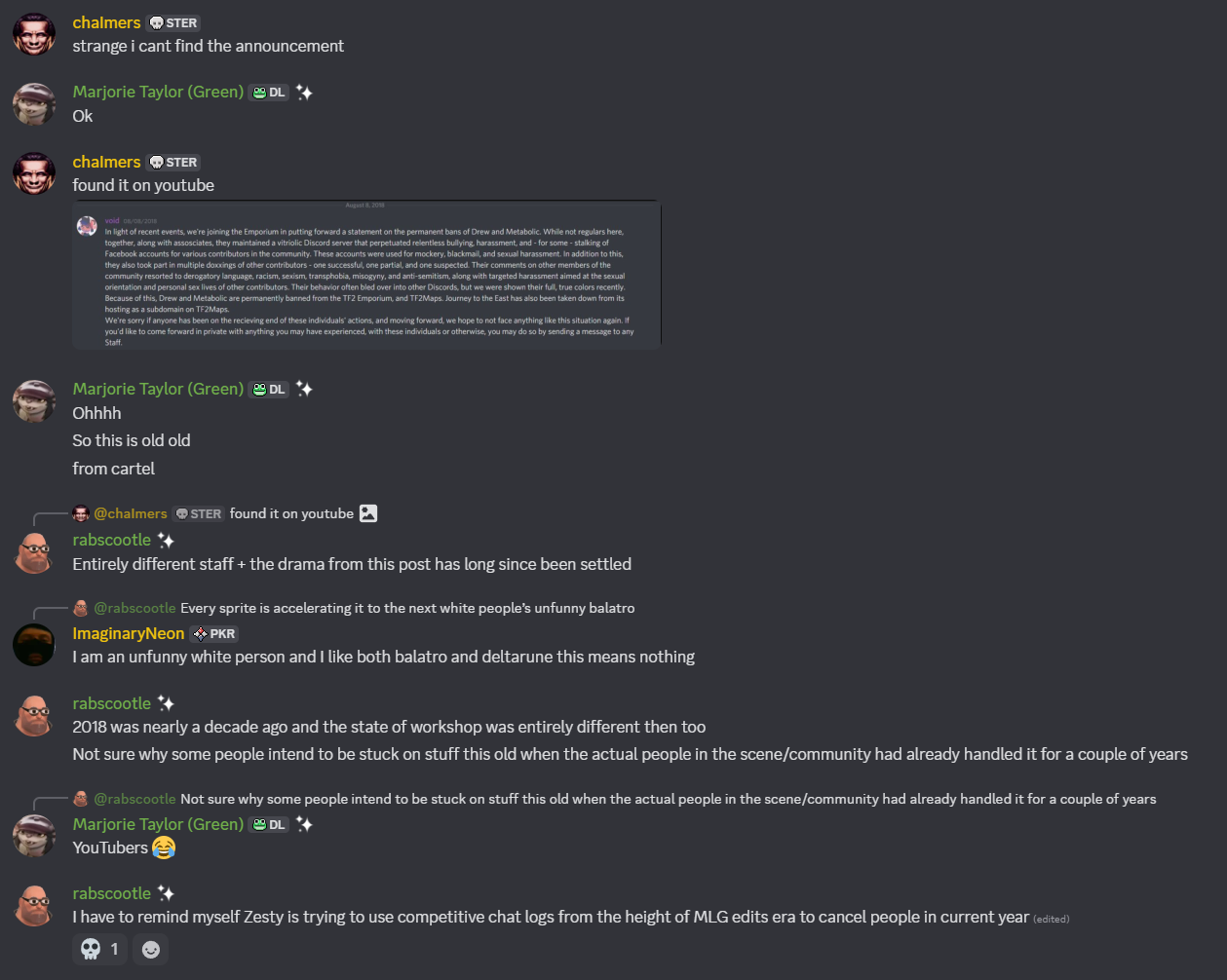This screenshot has height=980, width=1227.
Task: Click the laughing emoji after 'YouTubers'
Action: coord(165,848)
